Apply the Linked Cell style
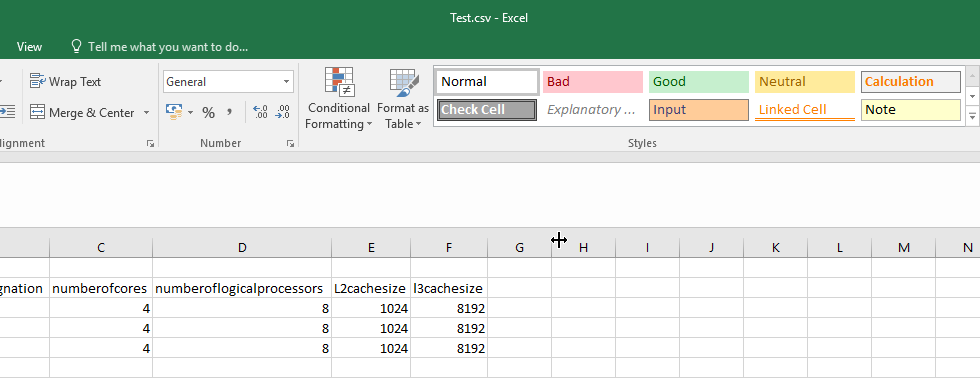 pos(805,110)
